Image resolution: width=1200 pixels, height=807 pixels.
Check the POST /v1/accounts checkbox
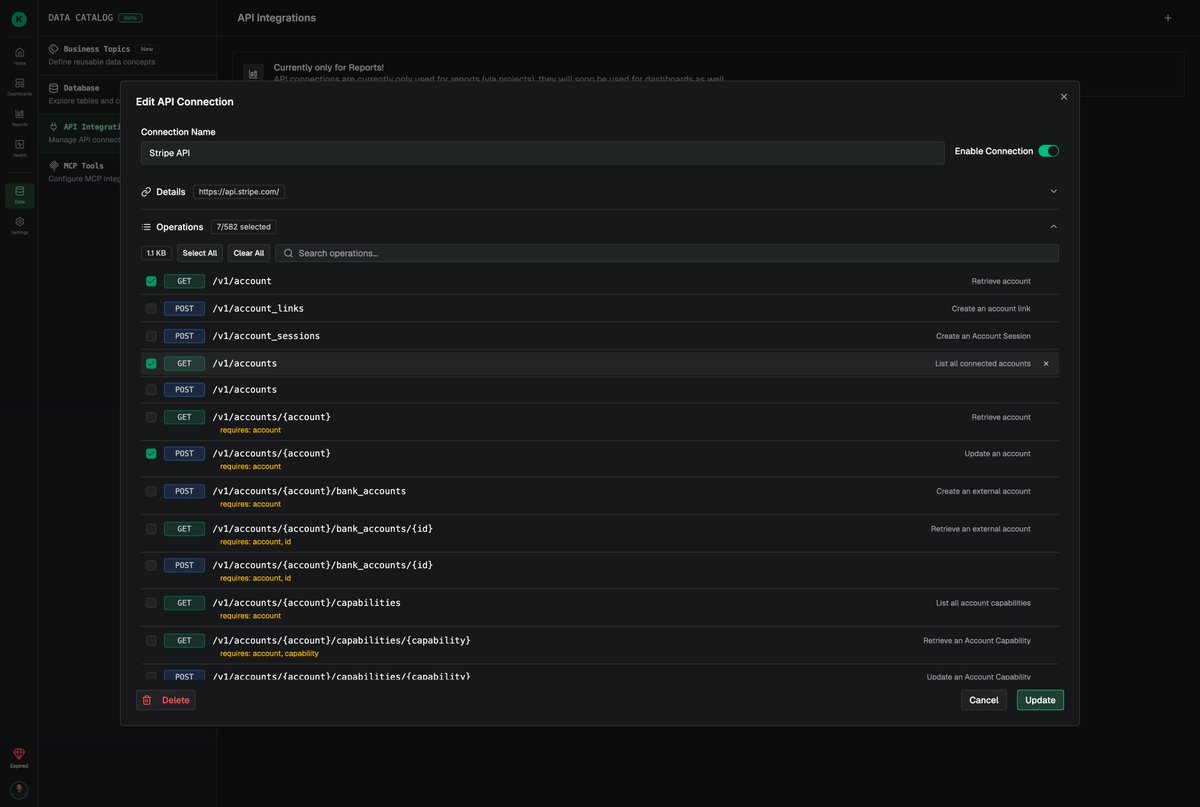[x=151, y=390]
